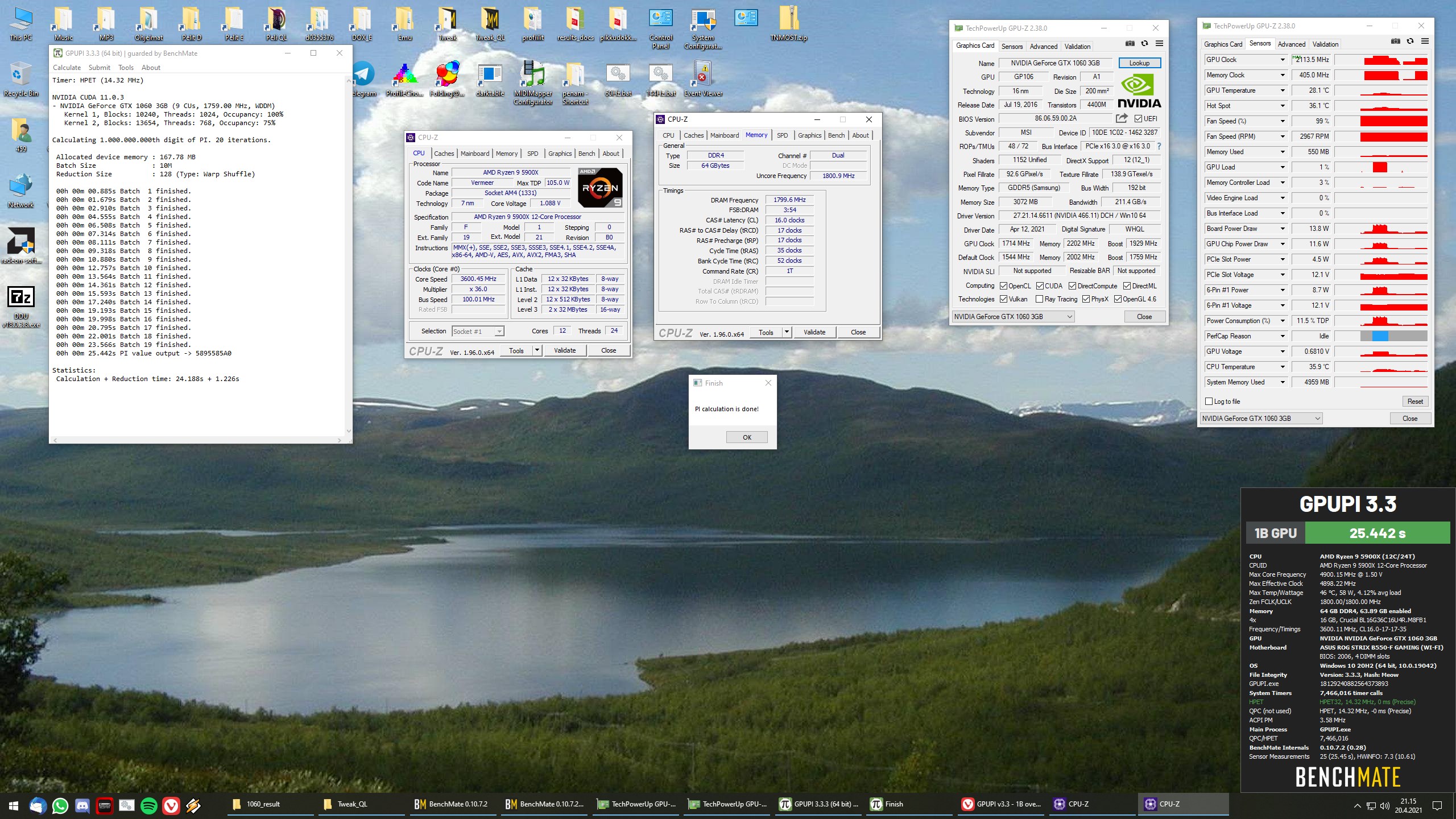Click the Bus Interface question mark icon
The image size is (1456, 819).
tap(1159, 146)
